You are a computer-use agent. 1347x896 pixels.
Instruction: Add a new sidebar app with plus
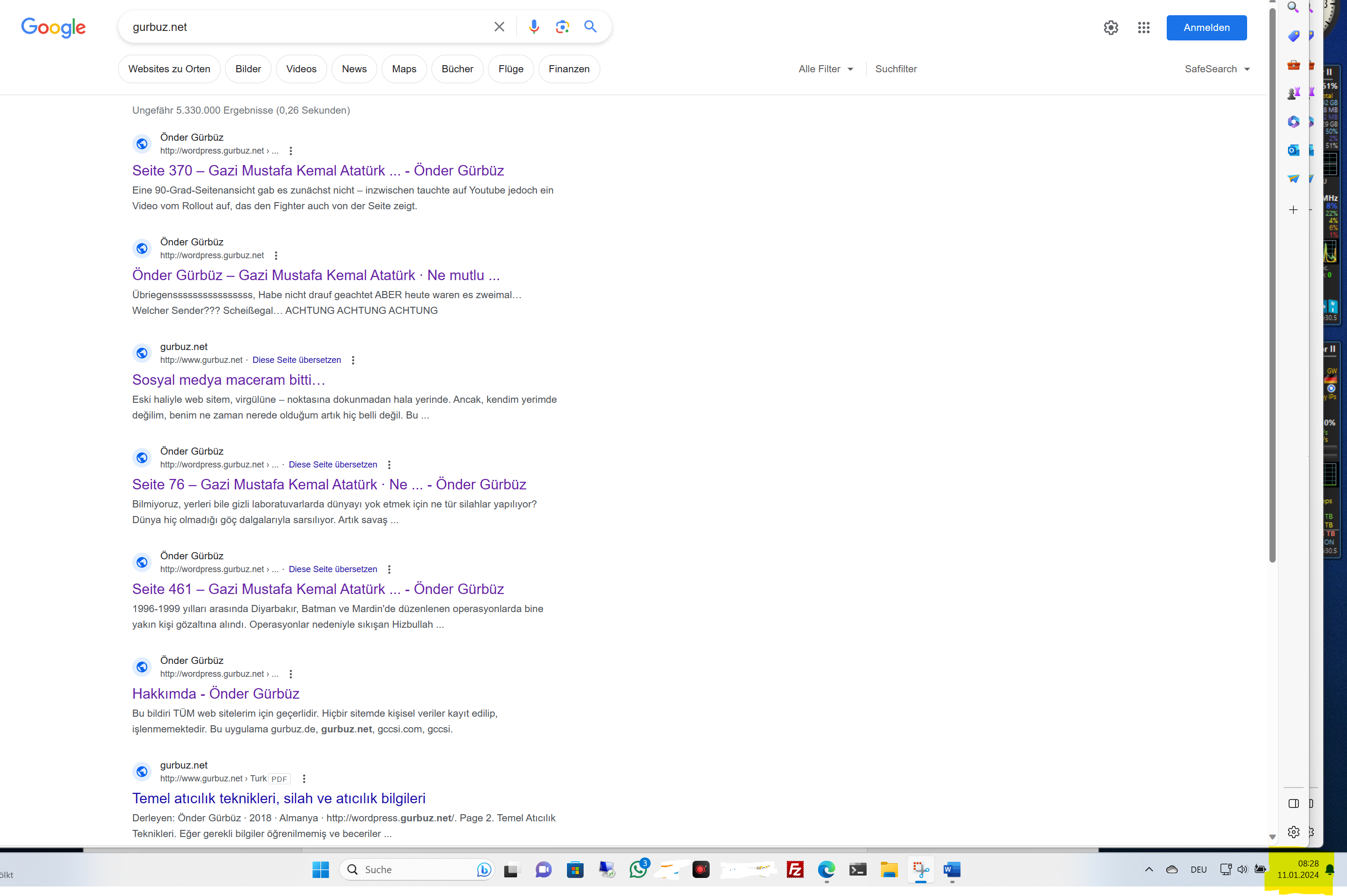[x=1293, y=210]
